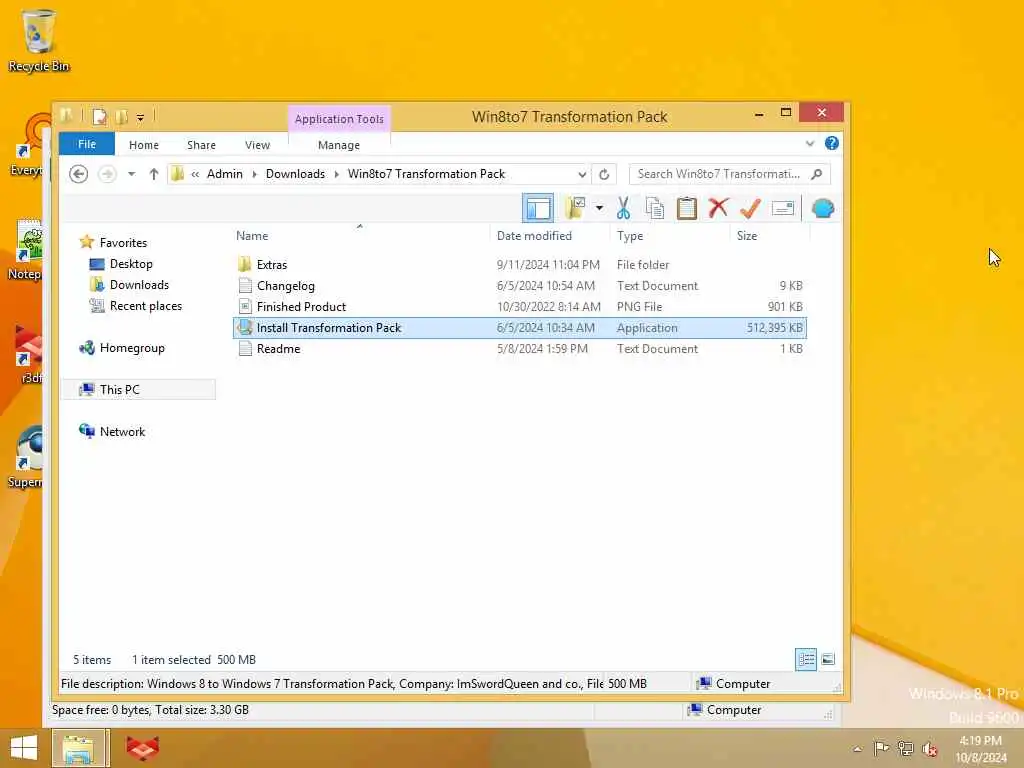Open the folder options toolbar icon
The width and height of the screenshot is (1024, 768).
click(x=575, y=208)
